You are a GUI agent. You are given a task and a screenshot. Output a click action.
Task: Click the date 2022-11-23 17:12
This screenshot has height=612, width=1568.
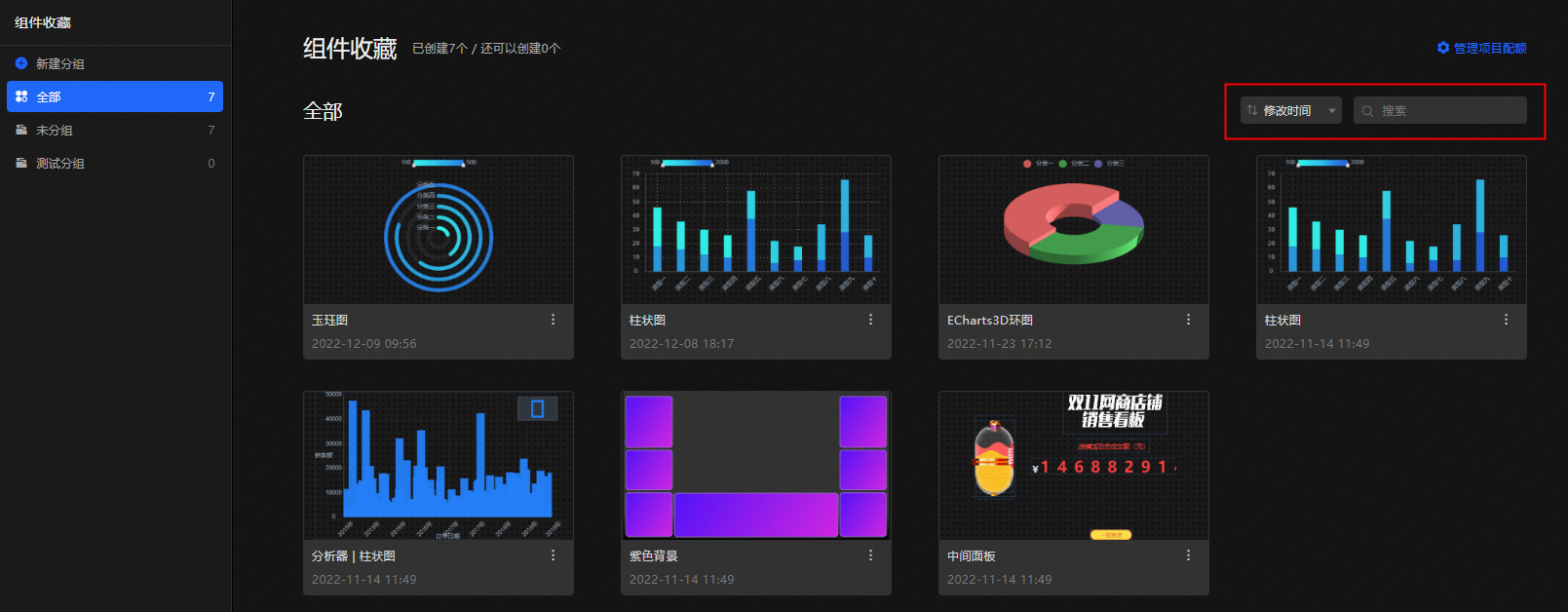coord(1000,343)
